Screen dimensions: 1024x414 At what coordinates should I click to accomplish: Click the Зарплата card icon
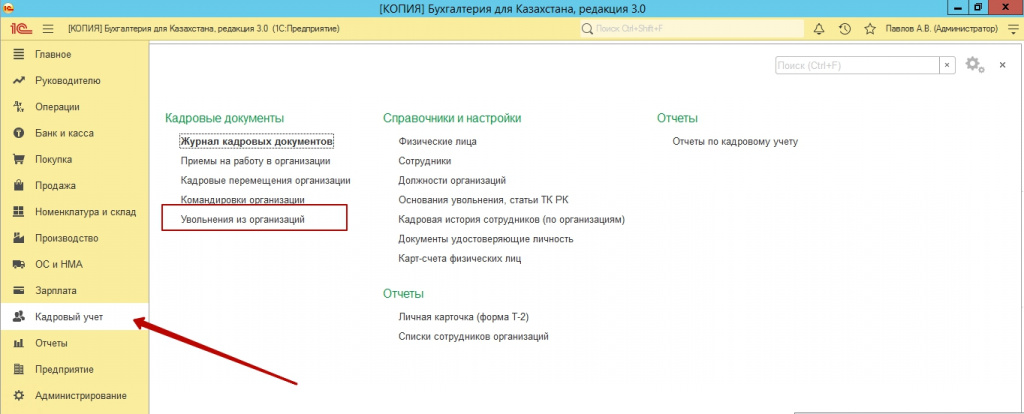(x=19, y=291)
